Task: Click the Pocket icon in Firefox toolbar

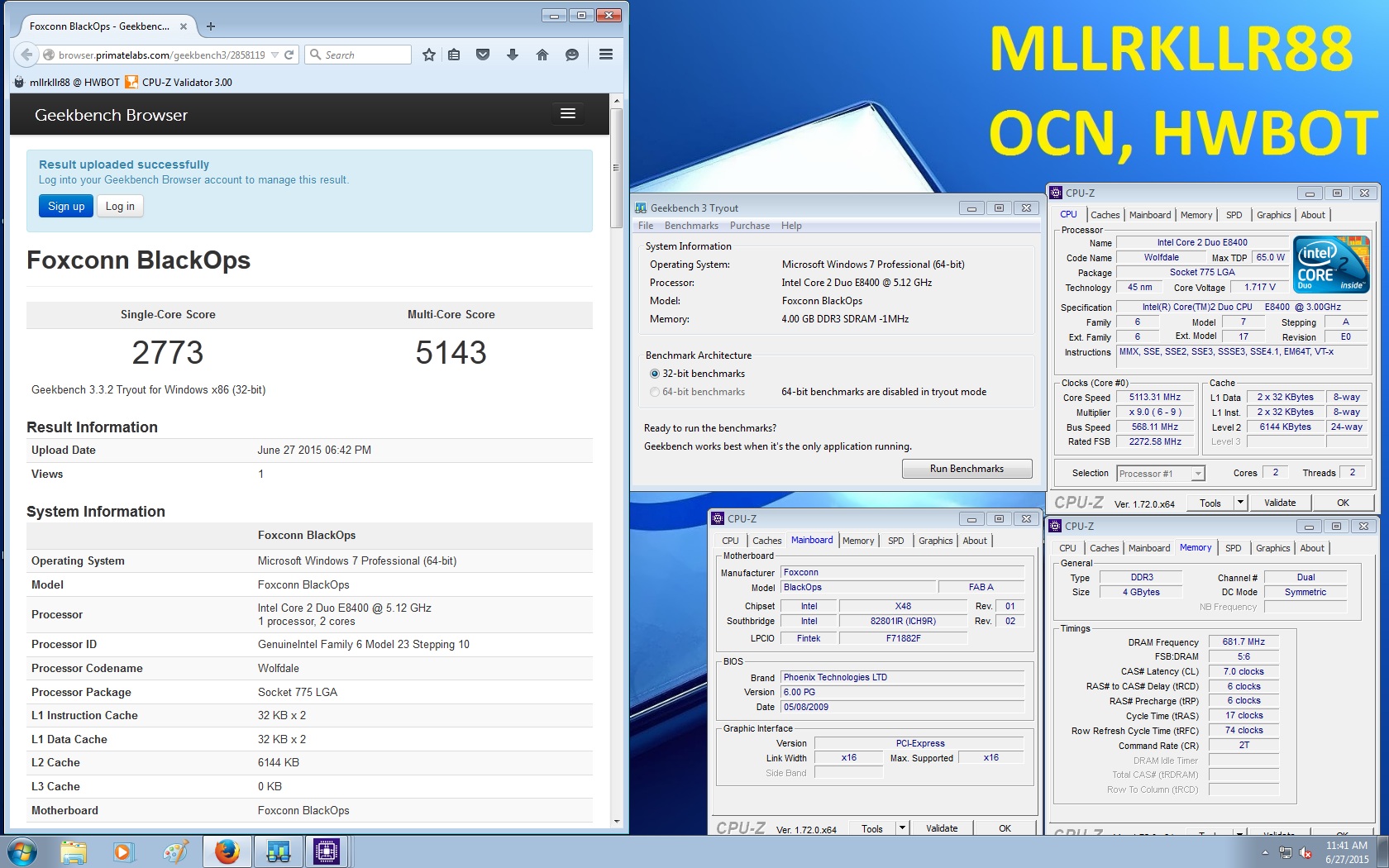Action: click(483, 55)
